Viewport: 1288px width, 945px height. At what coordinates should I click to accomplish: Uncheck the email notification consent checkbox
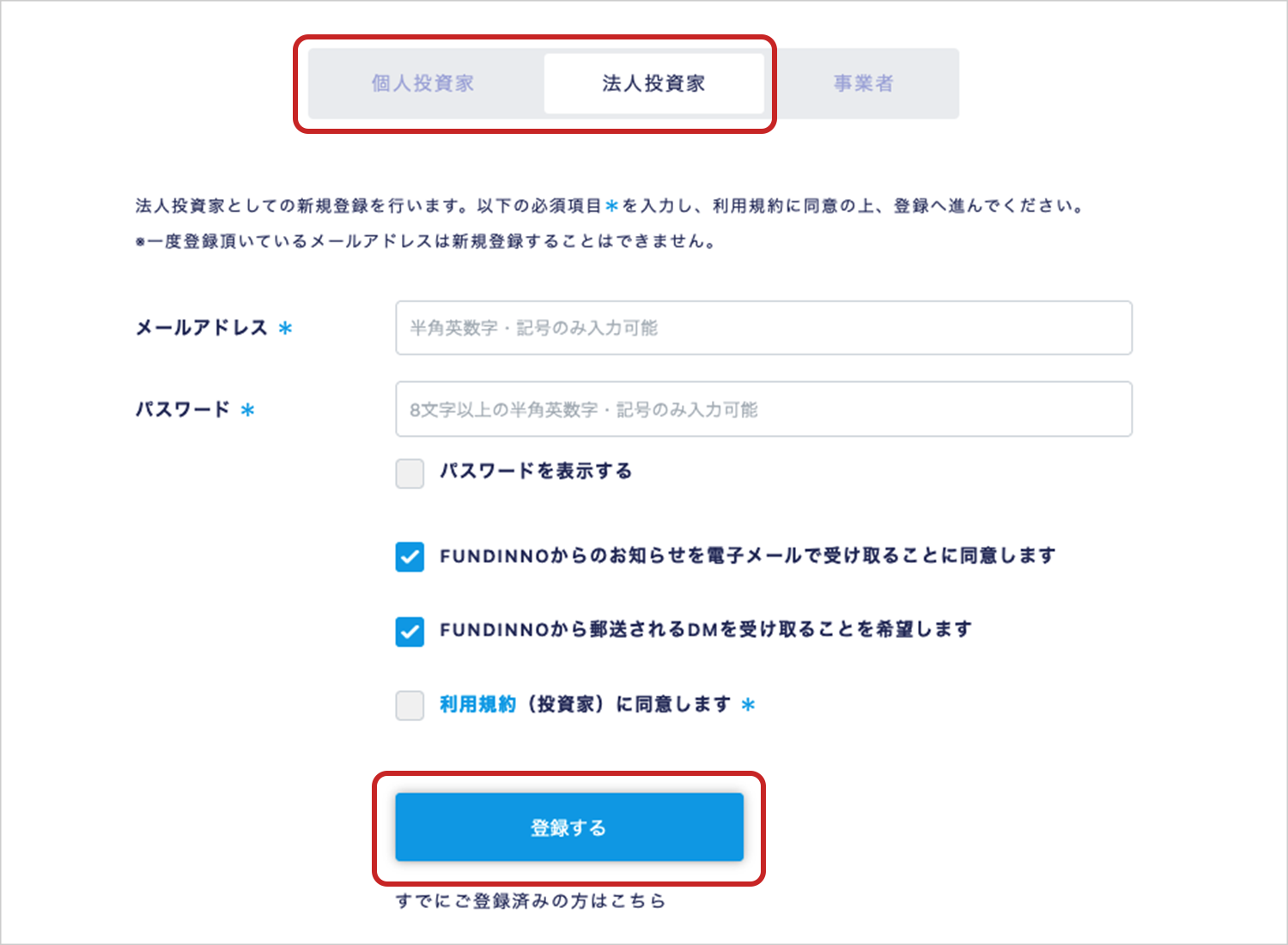[x=410, y=557]
